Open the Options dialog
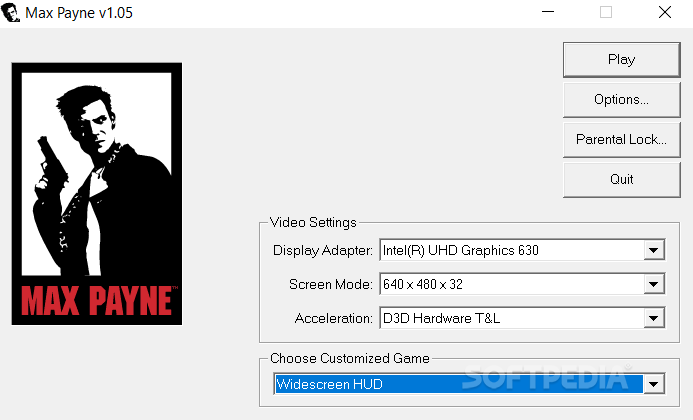The height and width of the screenshot is (420, 693). point(621,99)
